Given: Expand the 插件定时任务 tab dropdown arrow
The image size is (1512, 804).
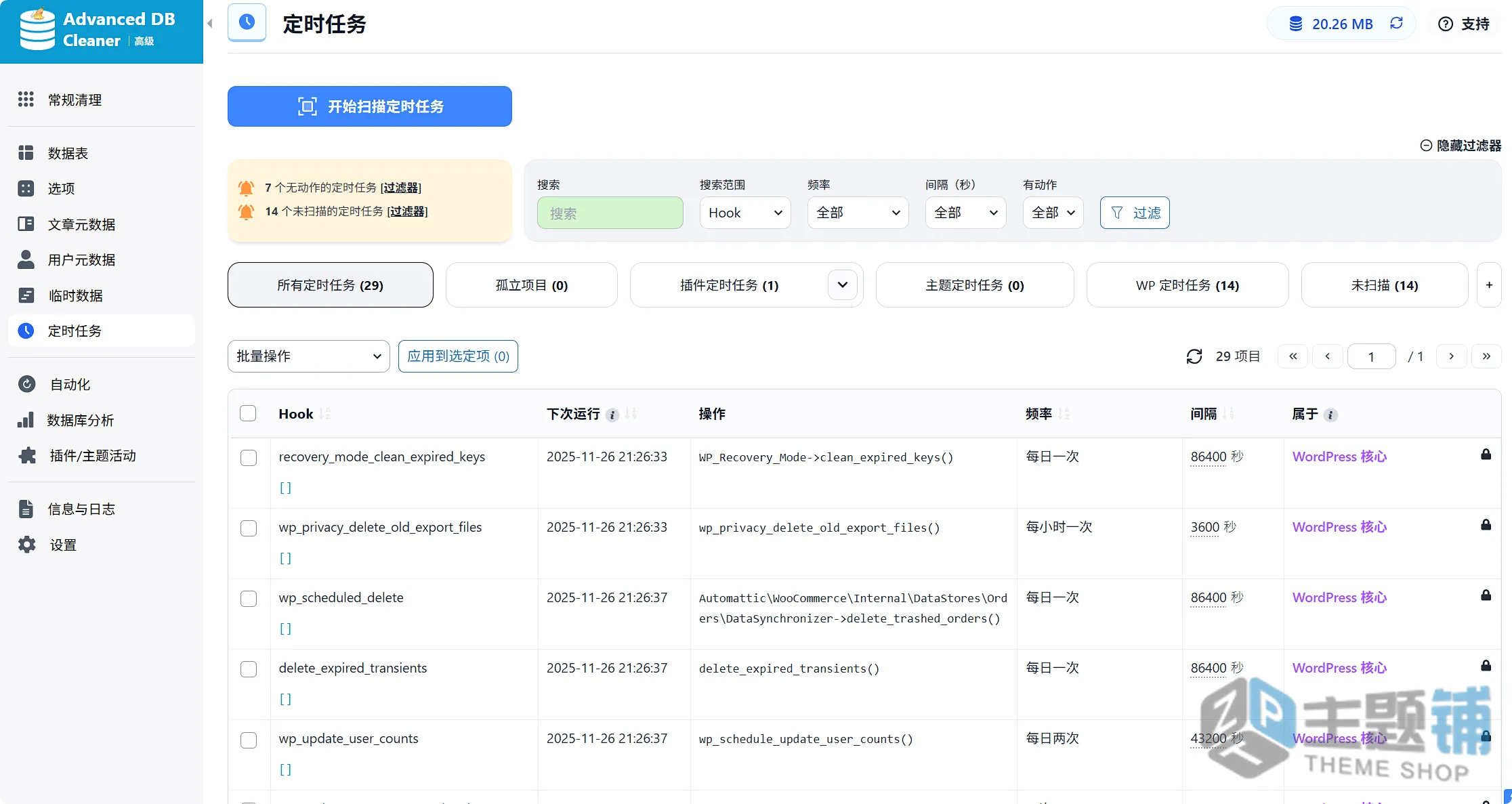Looking at the screenshot, I should click(842, 284).
